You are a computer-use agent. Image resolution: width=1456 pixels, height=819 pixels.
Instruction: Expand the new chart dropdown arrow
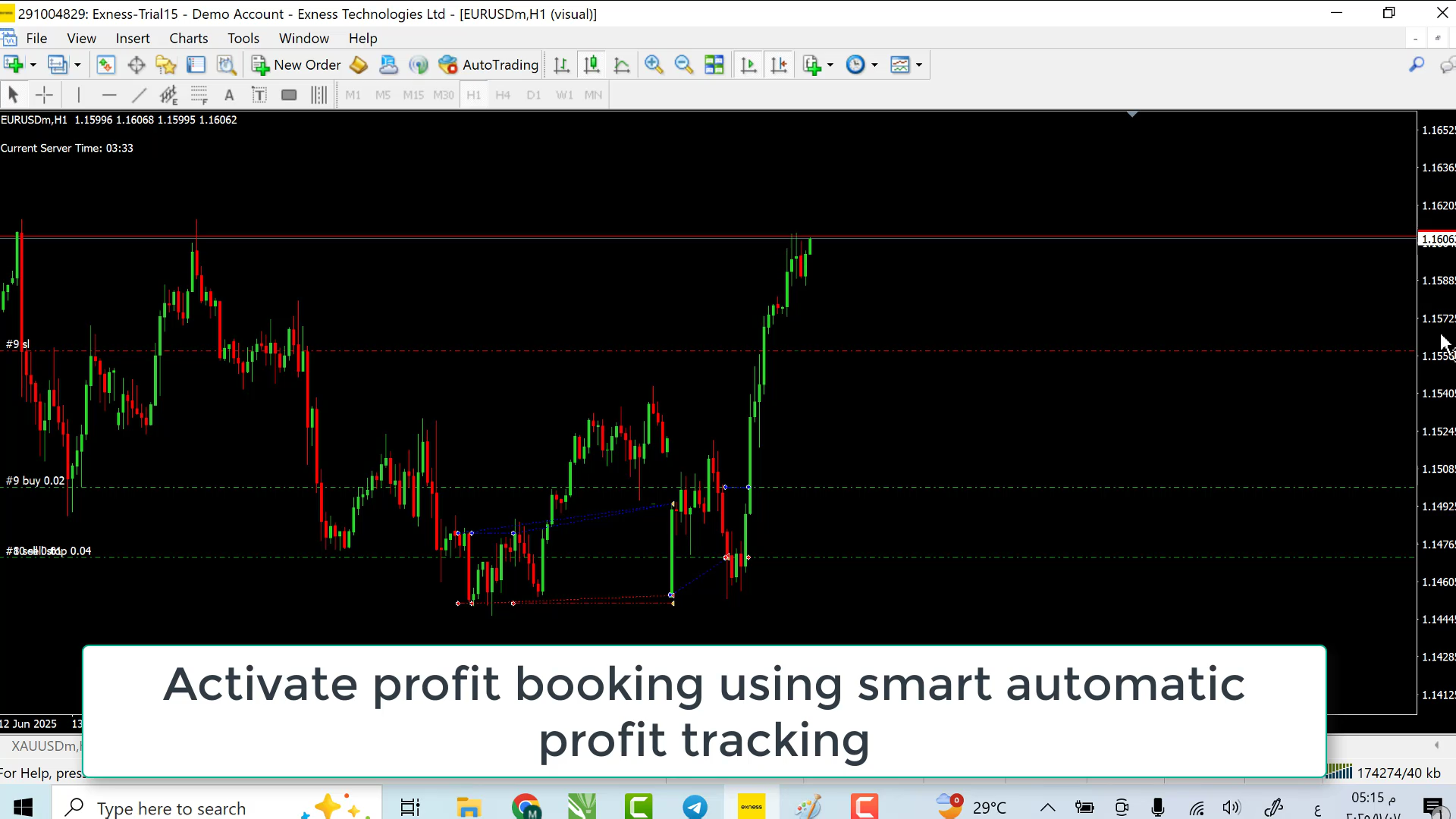point(33,65)
